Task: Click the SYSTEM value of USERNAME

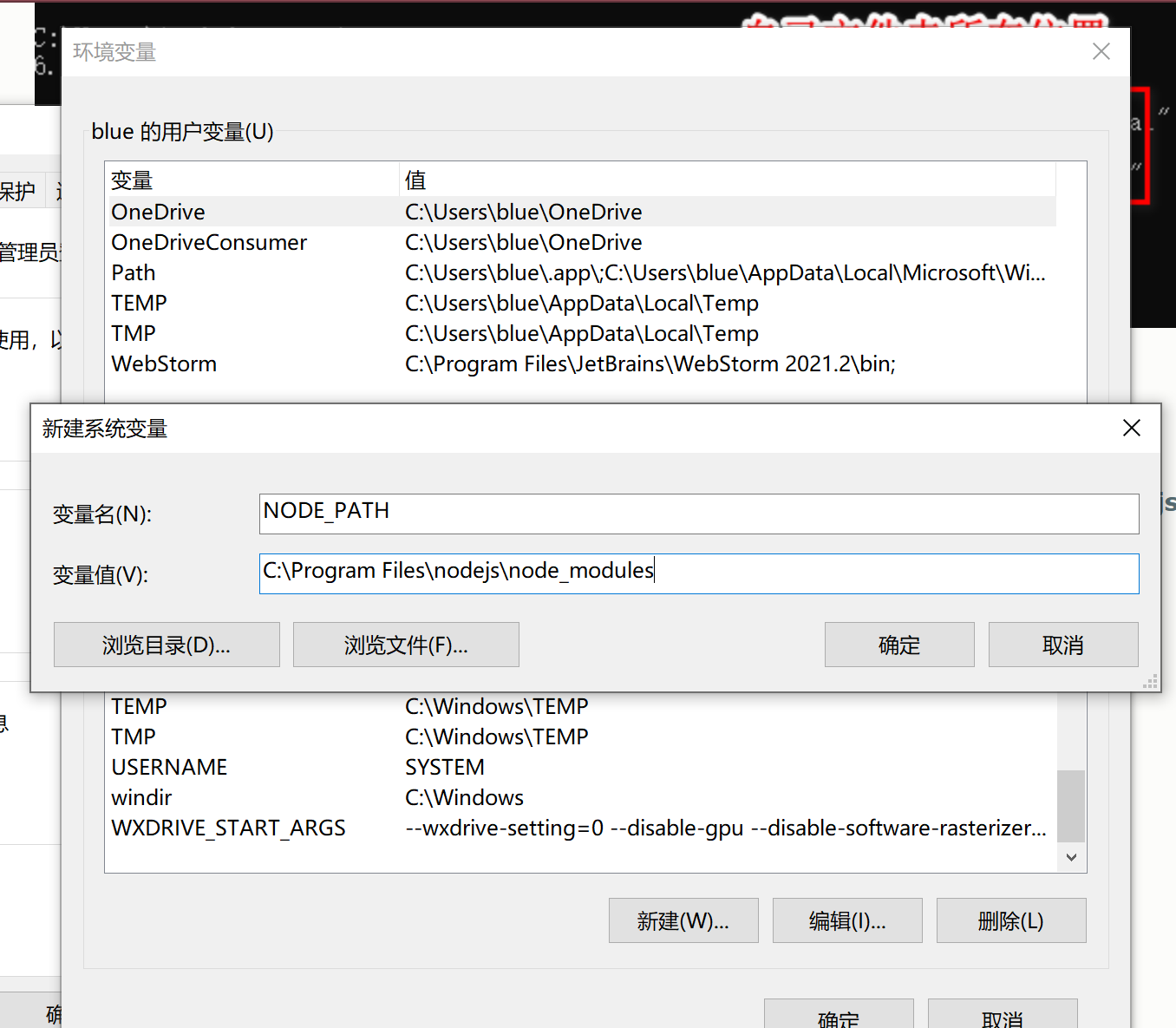Action: 445,767
